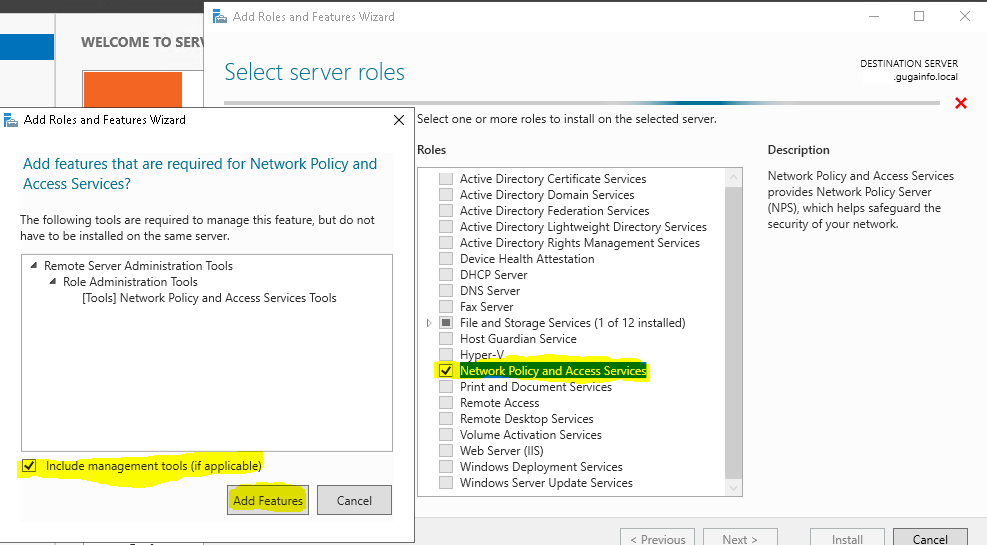Image resolution: width=987 pixels, height=545 pixels.
Task: Uncheck Network Policy and Access Services
Action: pos(446,371)
